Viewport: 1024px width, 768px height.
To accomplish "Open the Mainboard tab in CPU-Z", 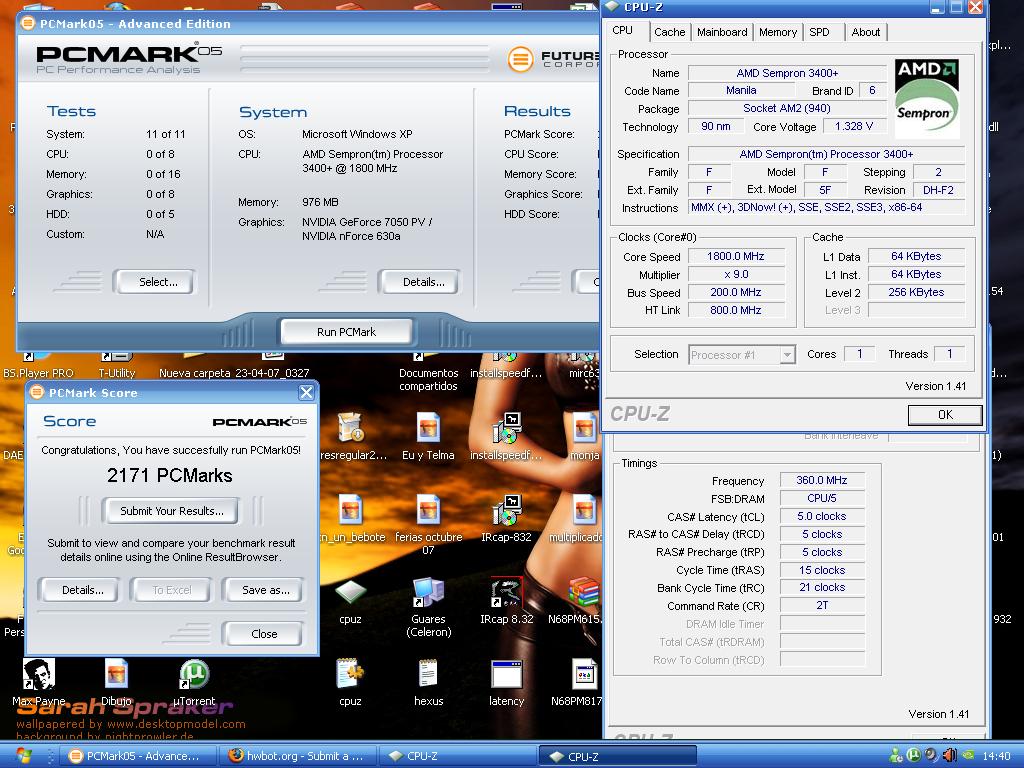I will (x=722, y=32).
